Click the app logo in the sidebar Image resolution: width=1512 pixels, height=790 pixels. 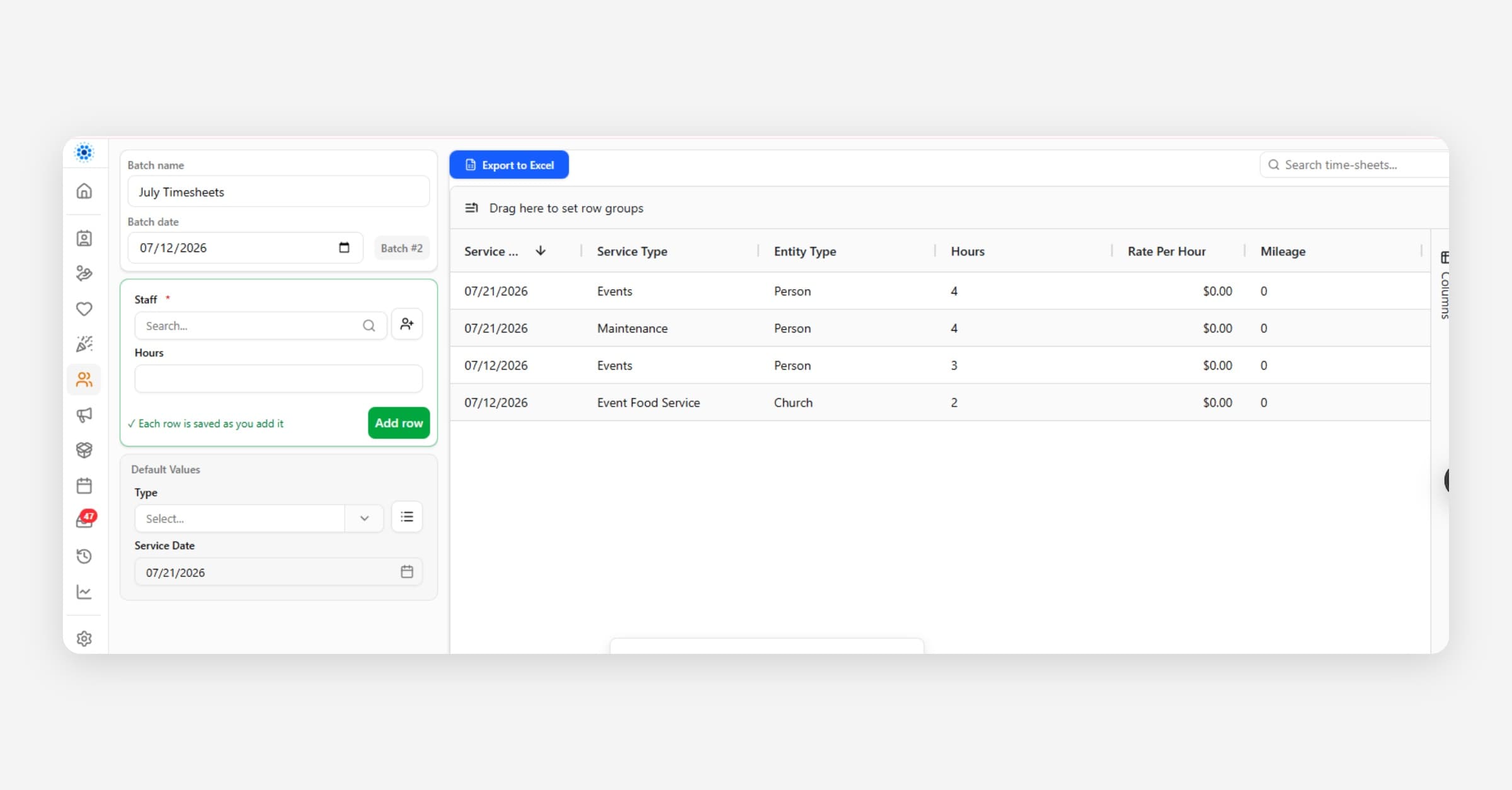click(x=84, y=152)
